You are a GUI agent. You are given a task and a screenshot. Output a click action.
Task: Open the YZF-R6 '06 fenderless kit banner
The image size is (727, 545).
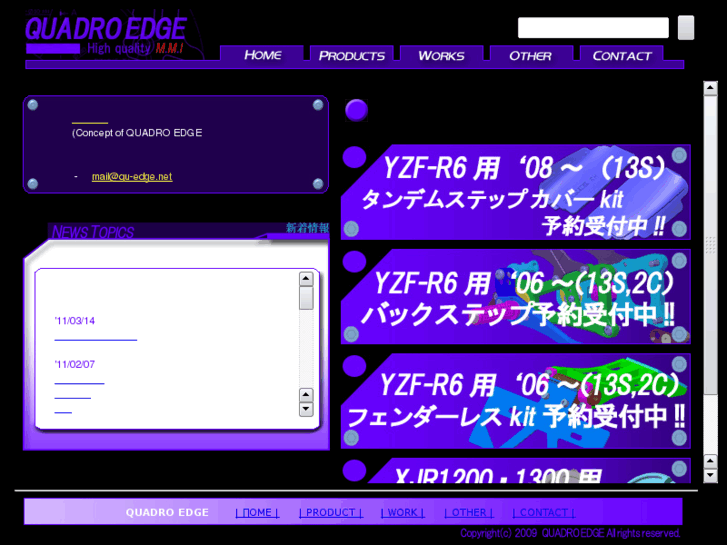pos(516,401)
